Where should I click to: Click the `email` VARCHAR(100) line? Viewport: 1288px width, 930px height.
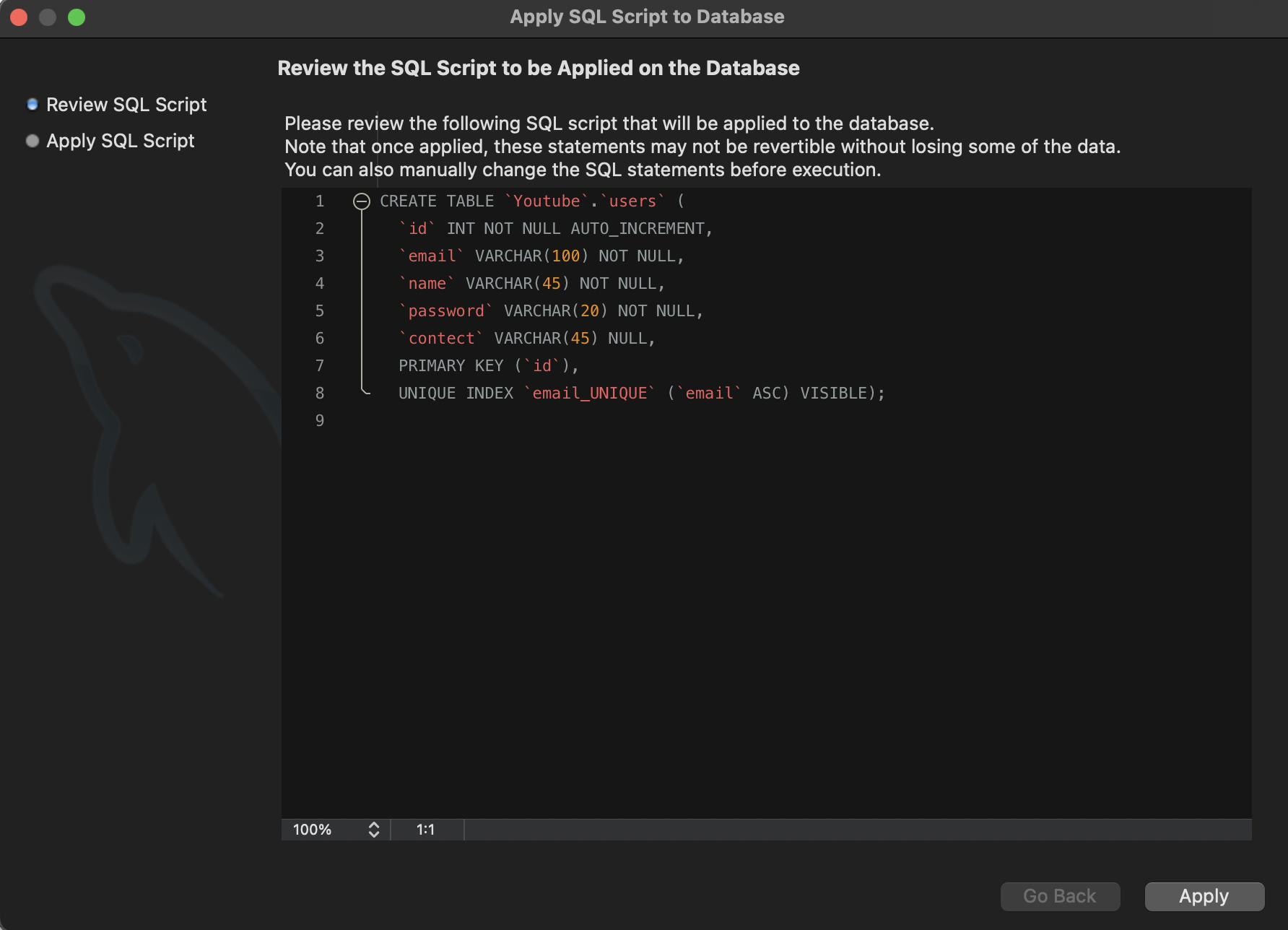click(541, 256)
